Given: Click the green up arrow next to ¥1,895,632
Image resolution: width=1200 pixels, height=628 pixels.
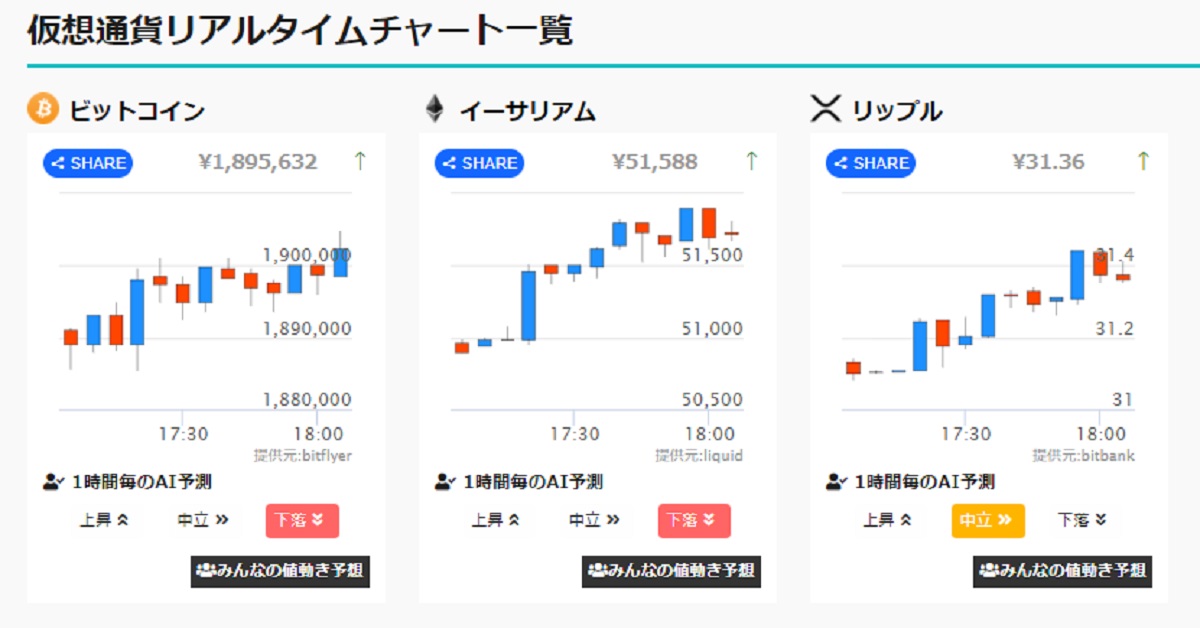Looking at the screenshot, I should point(361,162).
